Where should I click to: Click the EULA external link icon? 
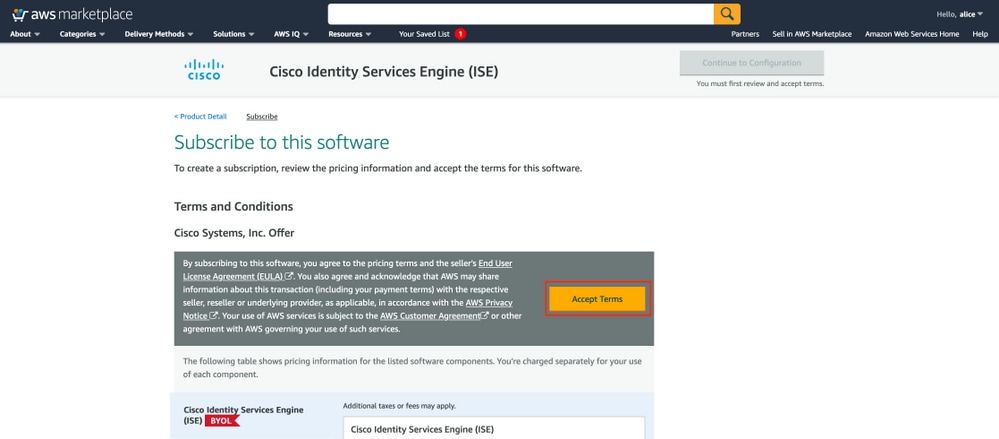[289, 276]
